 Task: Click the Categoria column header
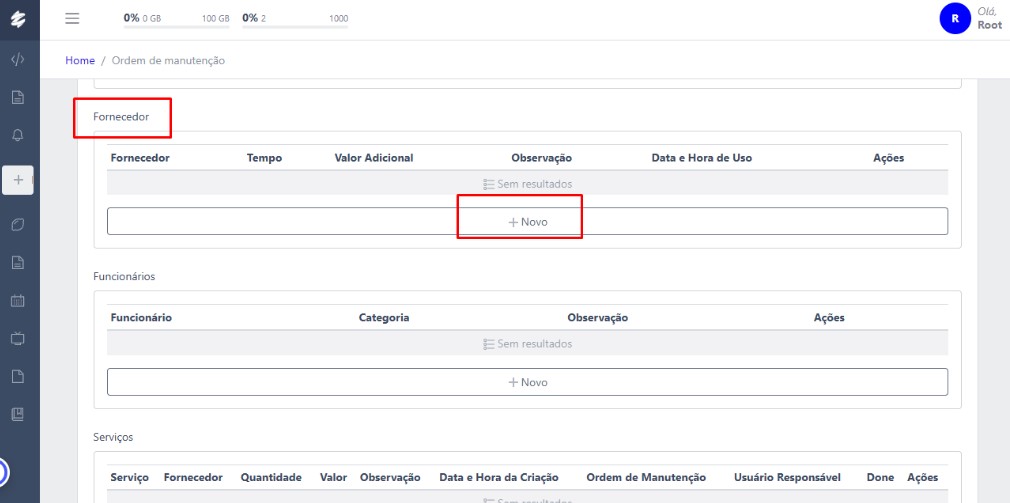click(384, 318)
